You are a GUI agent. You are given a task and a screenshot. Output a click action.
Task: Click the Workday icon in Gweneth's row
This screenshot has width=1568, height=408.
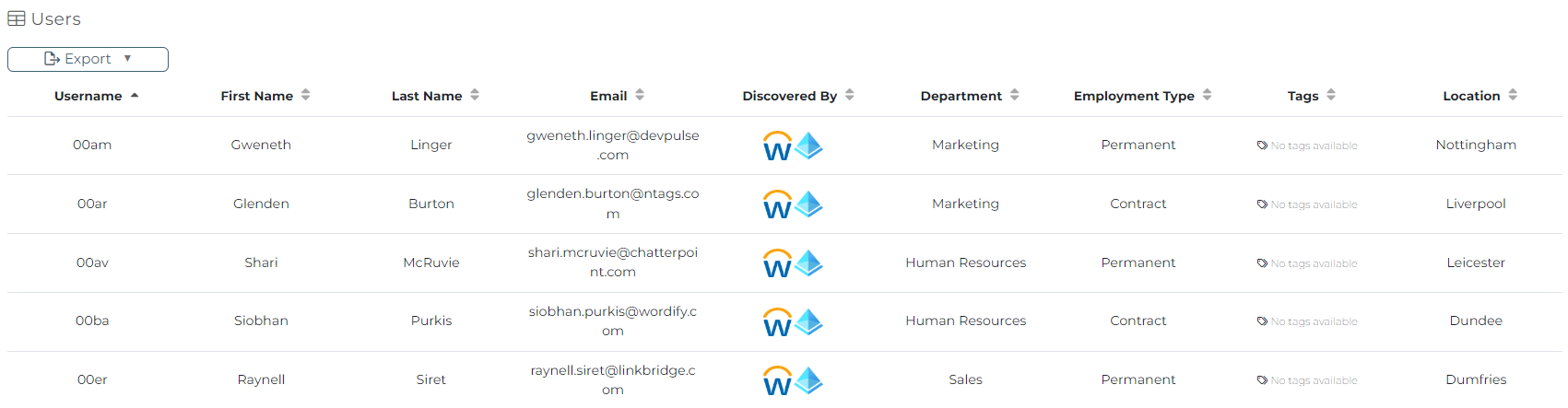[777, 146]
